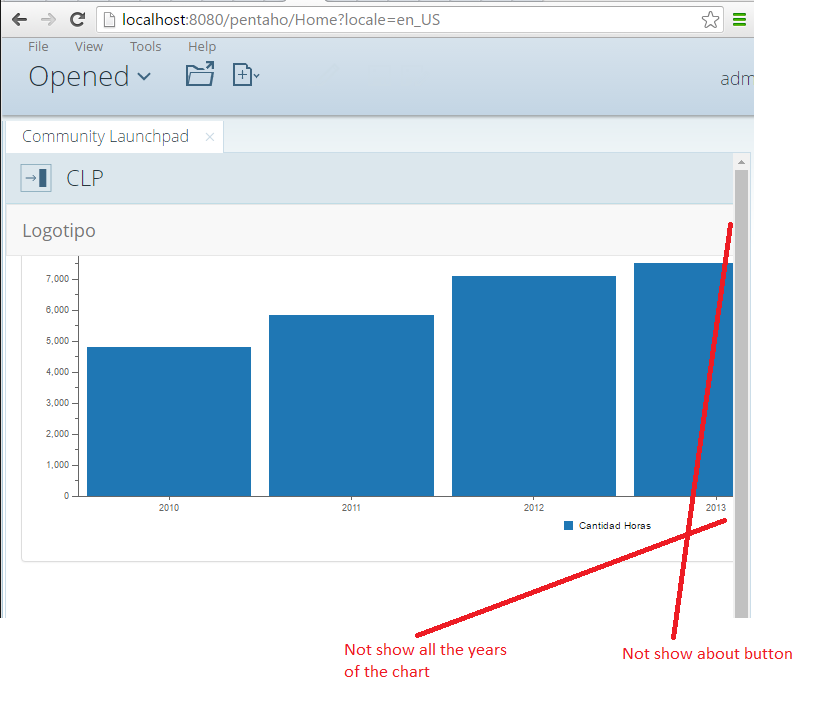This screenshot has width=813, height=717.
Task: Click the vertical scrollbar thumb
Action: click(x=741, y=394)
